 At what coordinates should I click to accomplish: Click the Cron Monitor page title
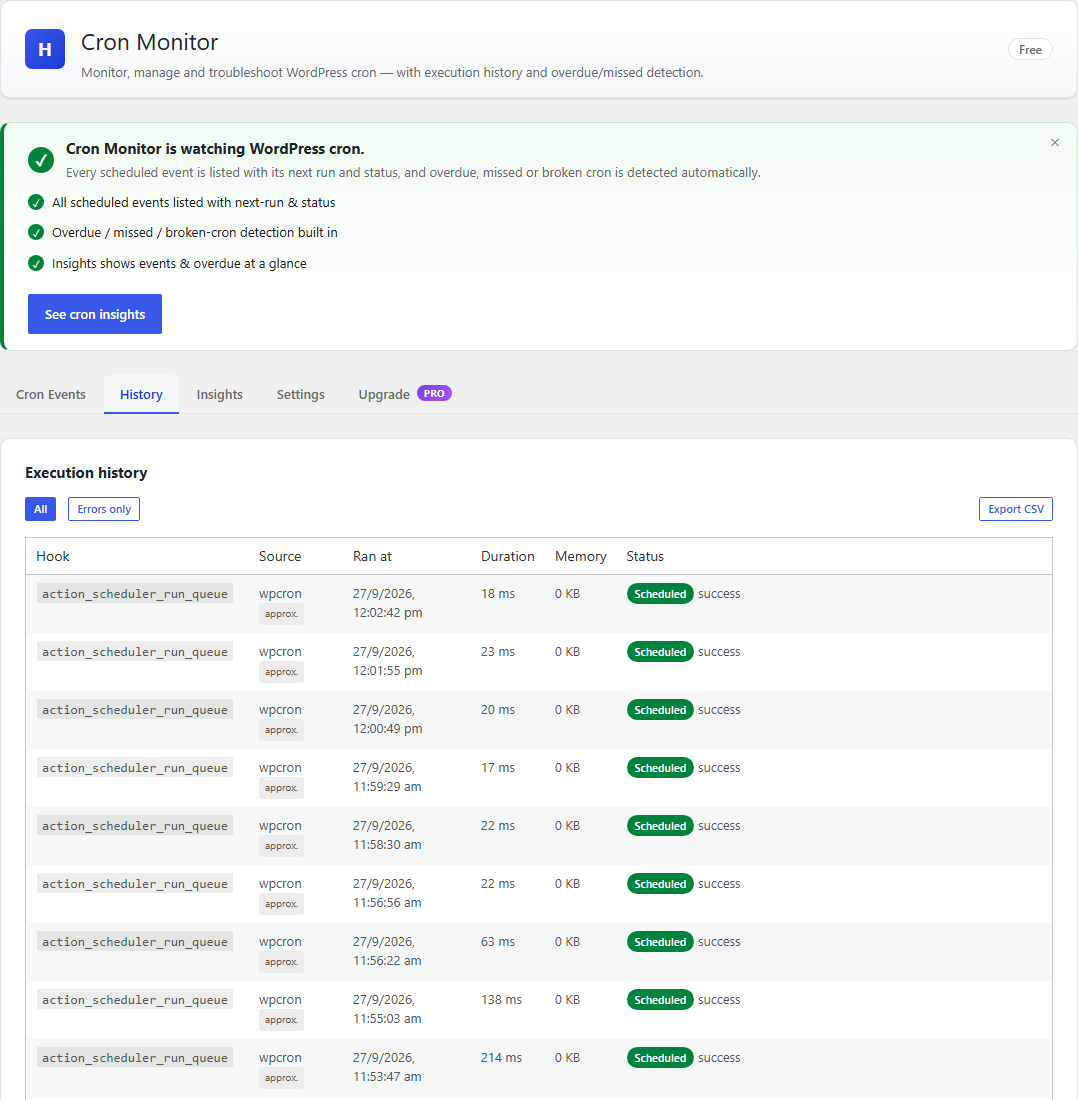(x=149, y=42)
